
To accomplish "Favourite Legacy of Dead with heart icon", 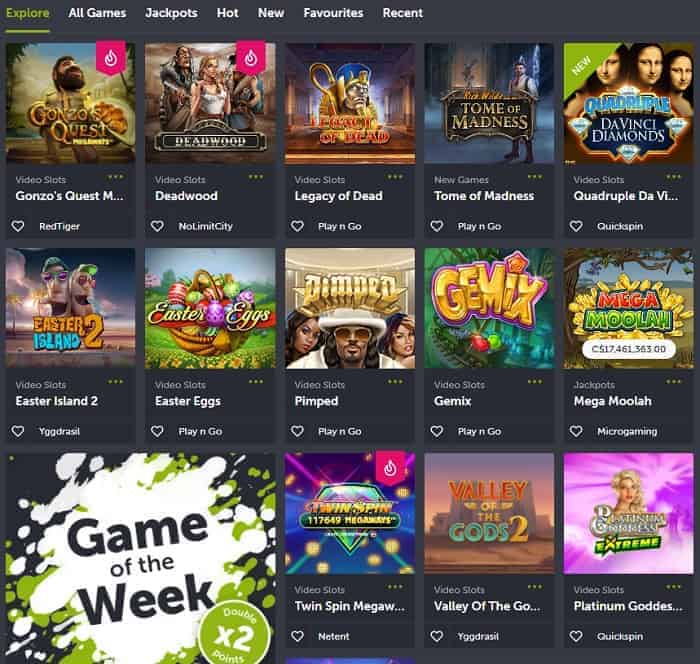I will pyautogui.click(x=297, y=226).
